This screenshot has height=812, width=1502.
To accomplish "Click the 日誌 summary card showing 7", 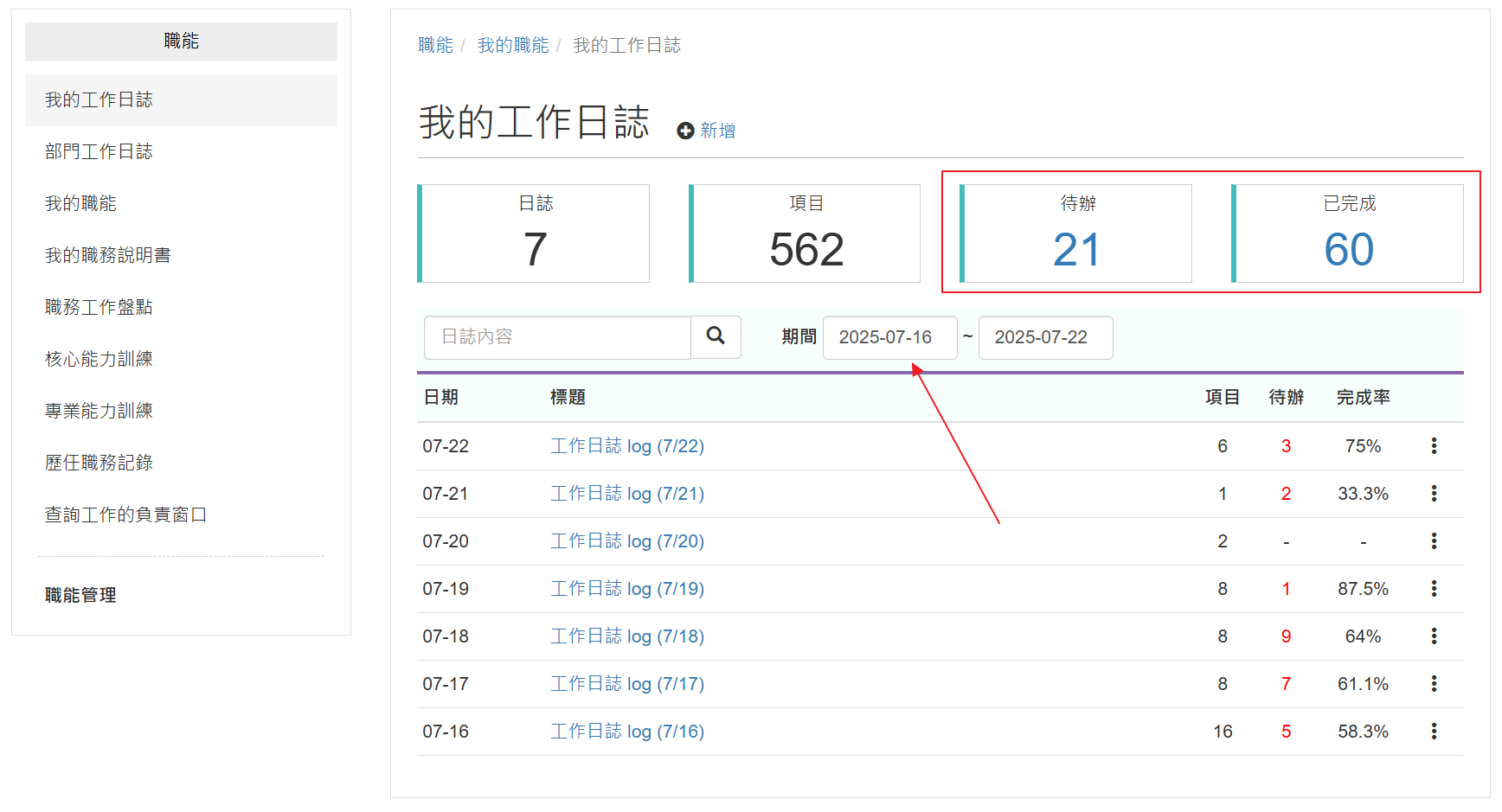I will click(x=533, y=233).
